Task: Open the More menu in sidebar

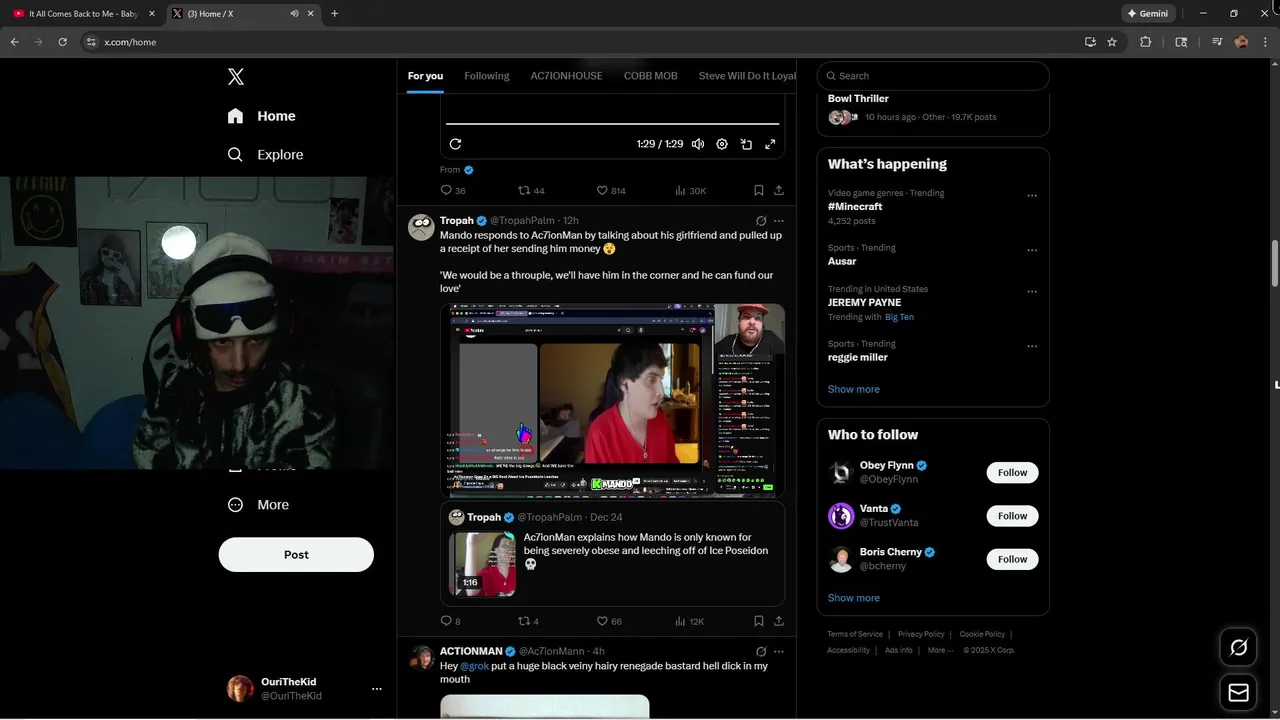Action: click(259, 505)
